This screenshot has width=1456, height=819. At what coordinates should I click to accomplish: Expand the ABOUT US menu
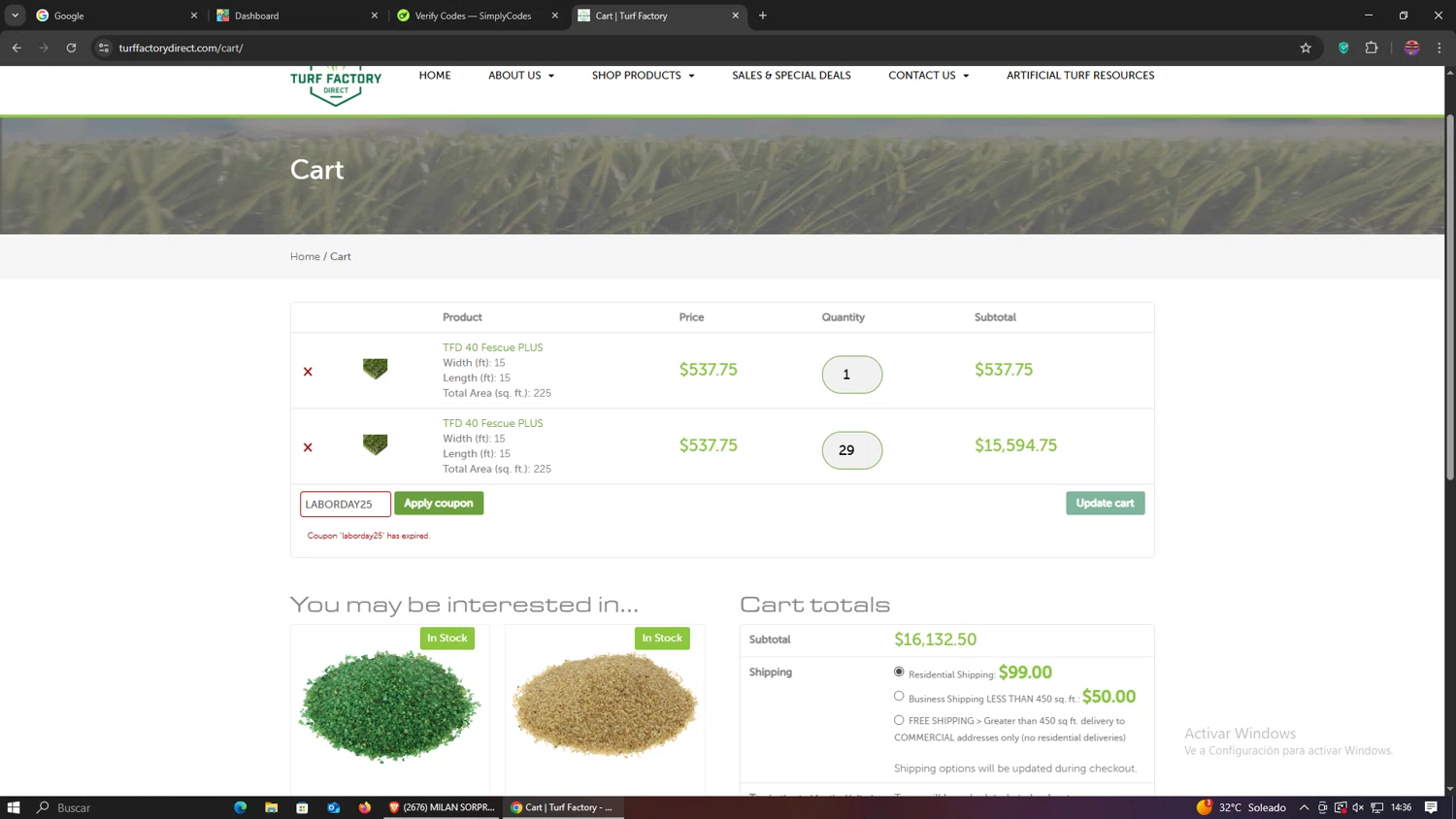pos(521,76)
